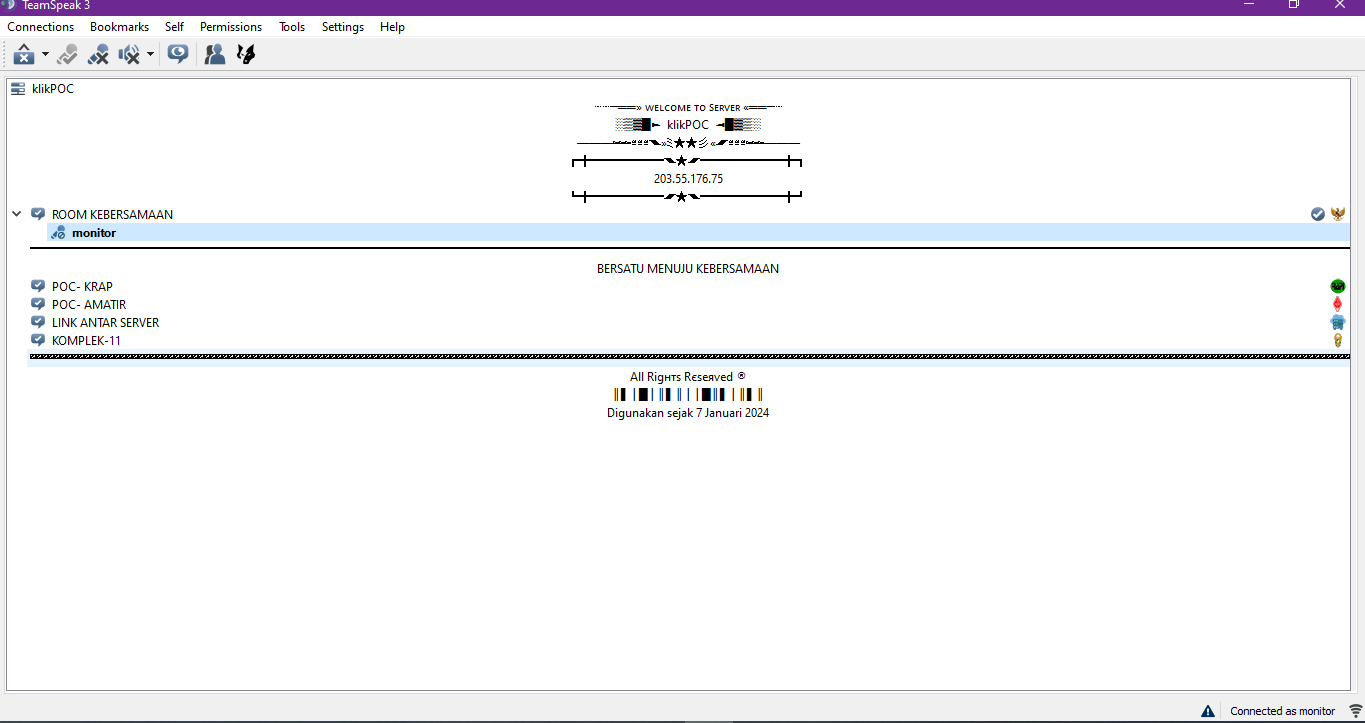This screenshot has width=1365, height=723.
Task: Open the Connections menu
Action: click(41, 27)
